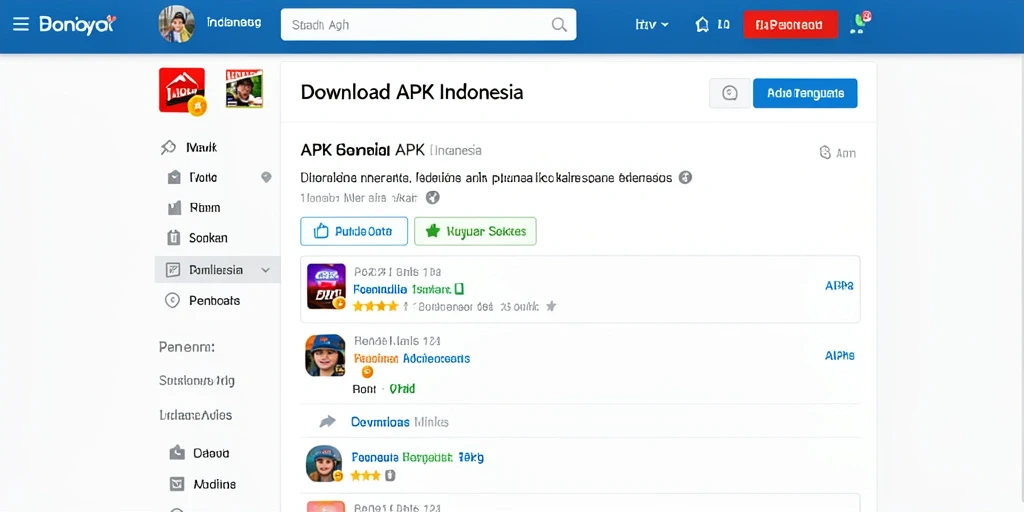The height and width of the screenshot is (512, 1024).
Task: Click the info icon after description text
Action: 684,177
